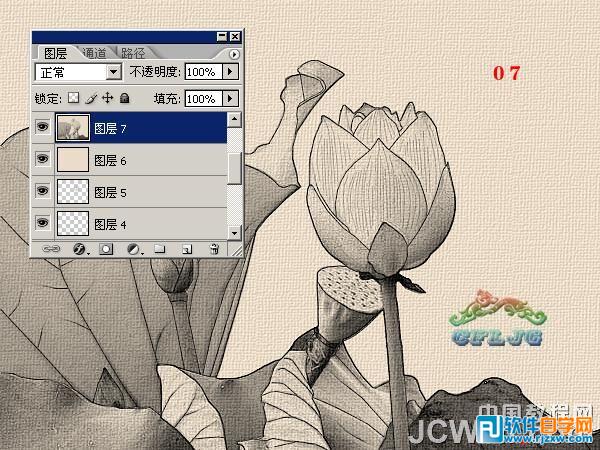The height and width of the screenshot is (450, 600).
Task: Open the 不透明度 slider arrow
Action: pos(230,72)
